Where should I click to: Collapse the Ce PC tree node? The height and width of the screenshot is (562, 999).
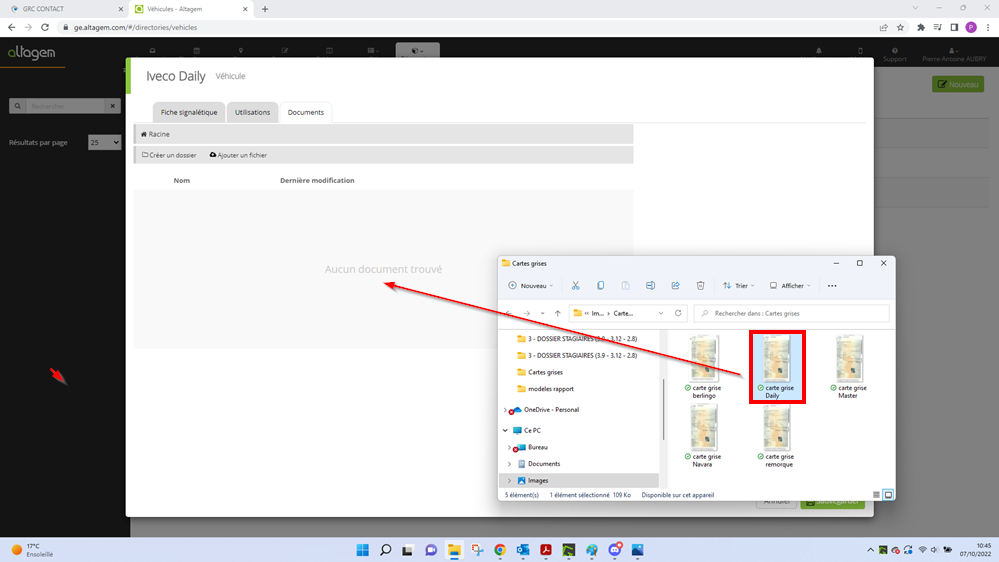505,430
